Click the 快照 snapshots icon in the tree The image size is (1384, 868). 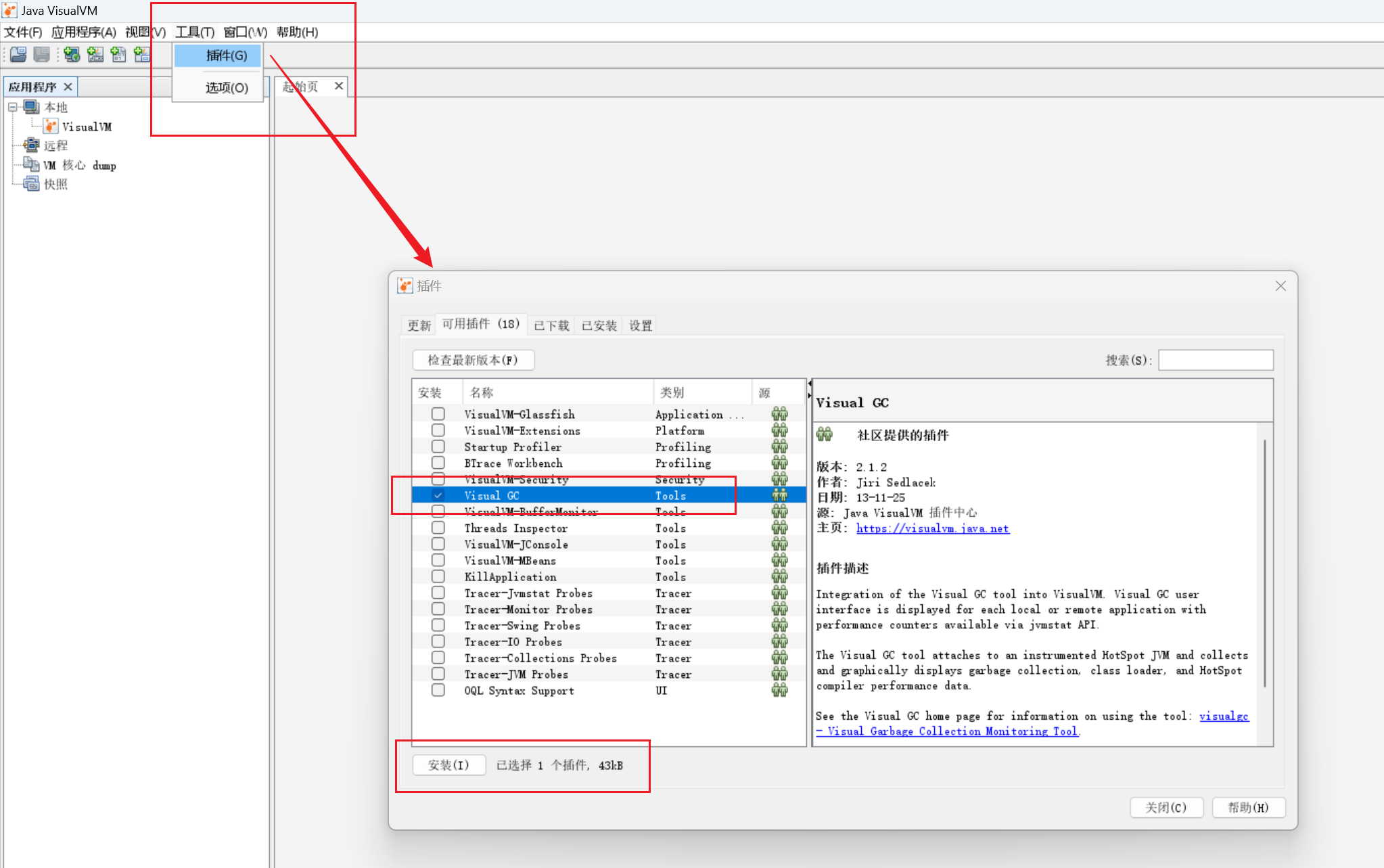point(31,184)
